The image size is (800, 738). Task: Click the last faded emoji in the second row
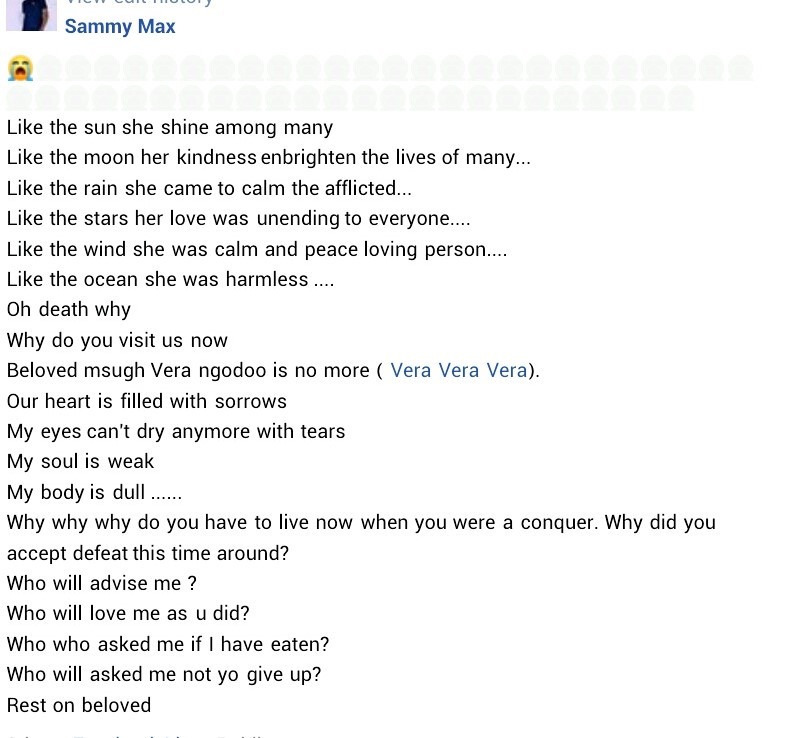(681, 98)
